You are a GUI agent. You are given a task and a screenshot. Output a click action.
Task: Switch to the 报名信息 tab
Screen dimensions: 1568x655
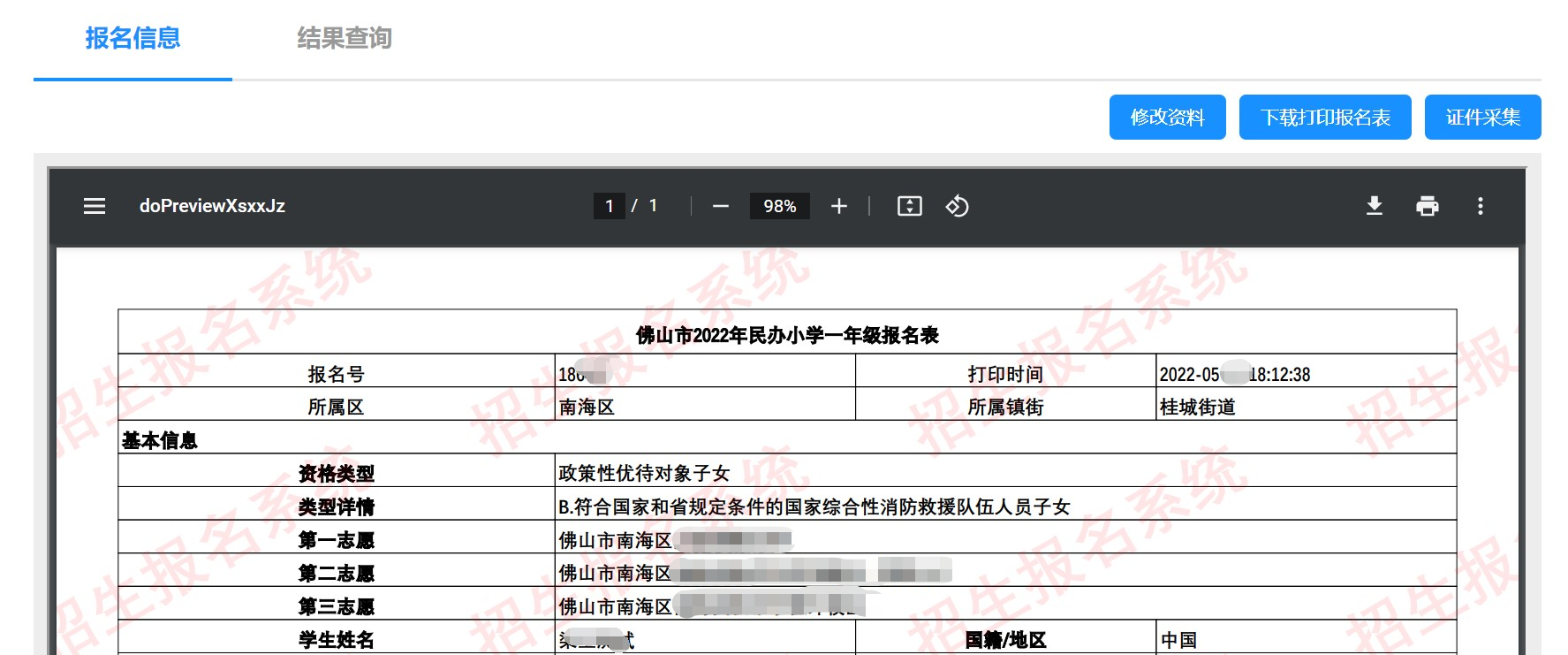[x=133, y=38]
